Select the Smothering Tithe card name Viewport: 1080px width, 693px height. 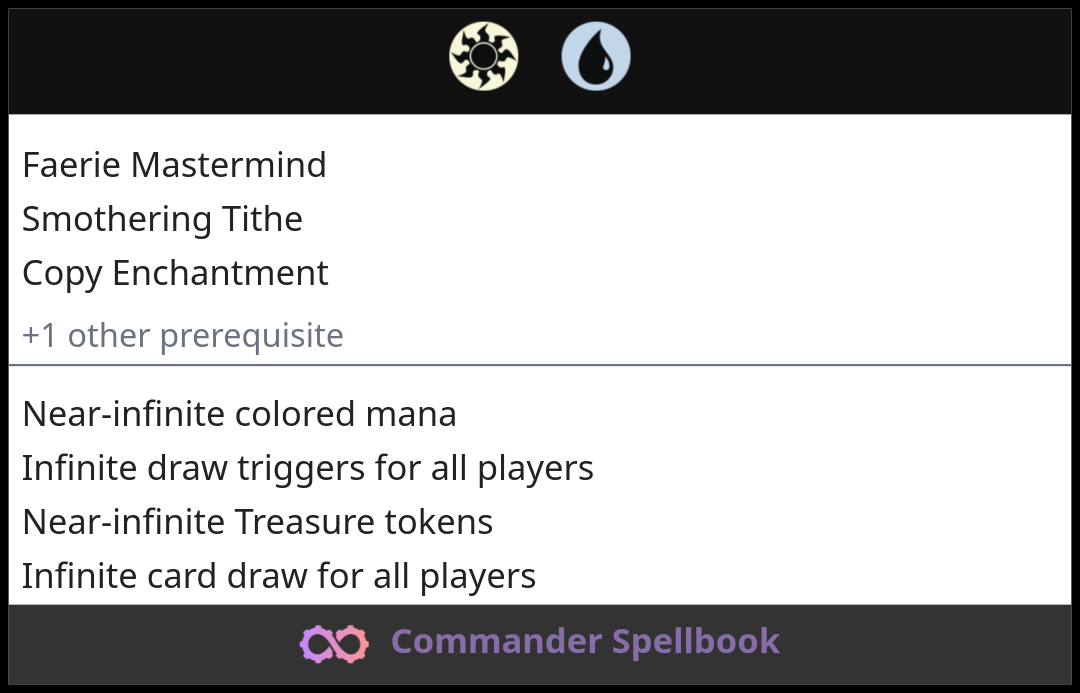pyautogui.click(x=163, y=219)
